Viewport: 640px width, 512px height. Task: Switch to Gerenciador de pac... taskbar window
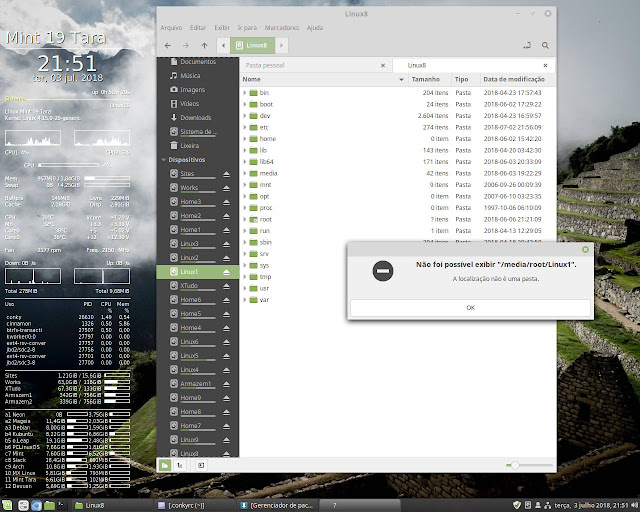coord(277,505)
